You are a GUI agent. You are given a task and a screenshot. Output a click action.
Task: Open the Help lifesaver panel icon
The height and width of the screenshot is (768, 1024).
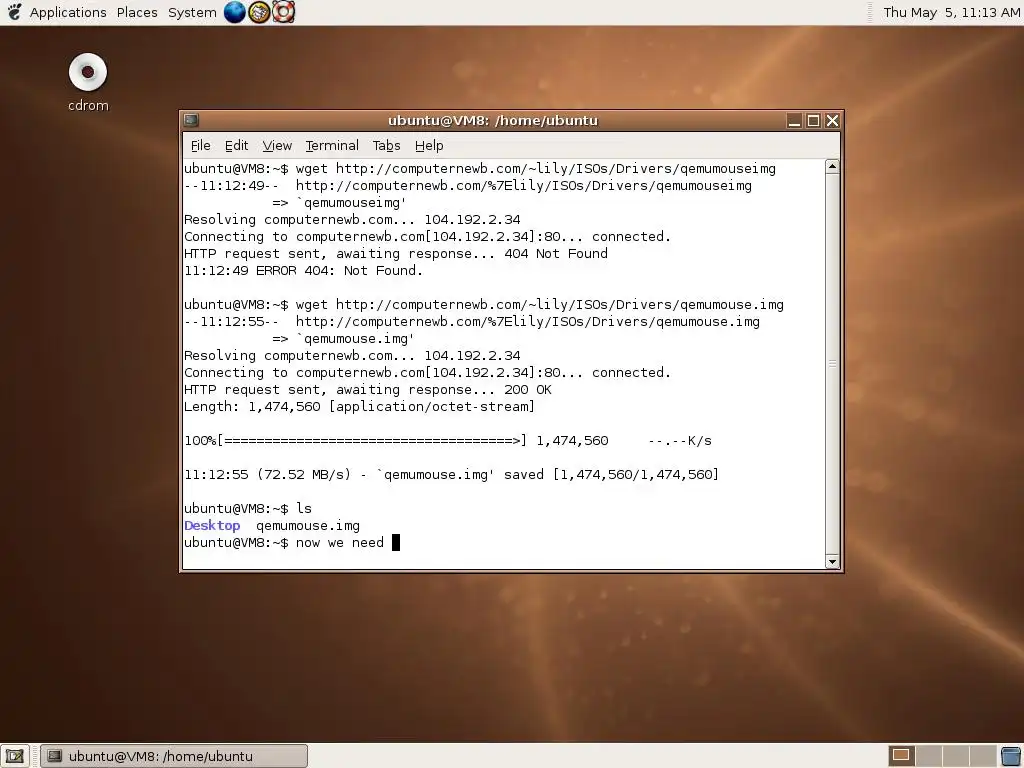point(283,12)
